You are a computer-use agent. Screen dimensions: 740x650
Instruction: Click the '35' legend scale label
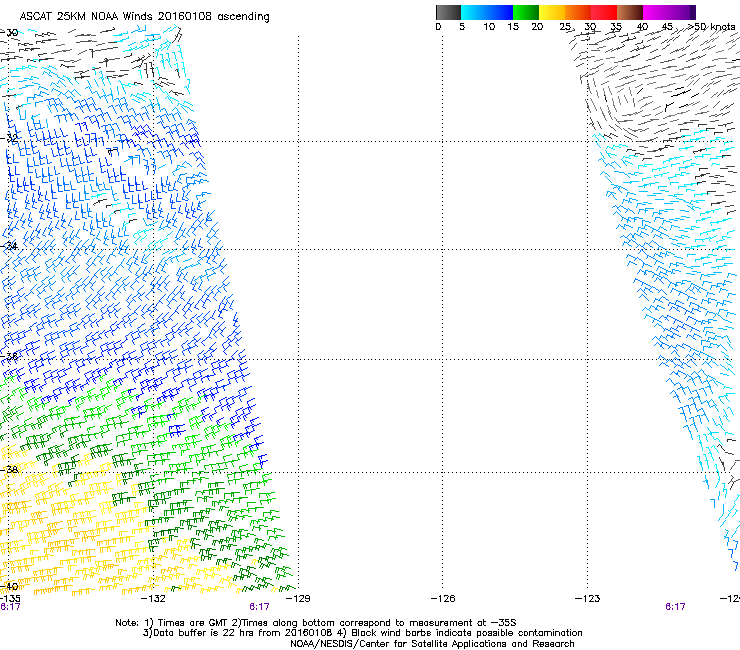(616, 27)
